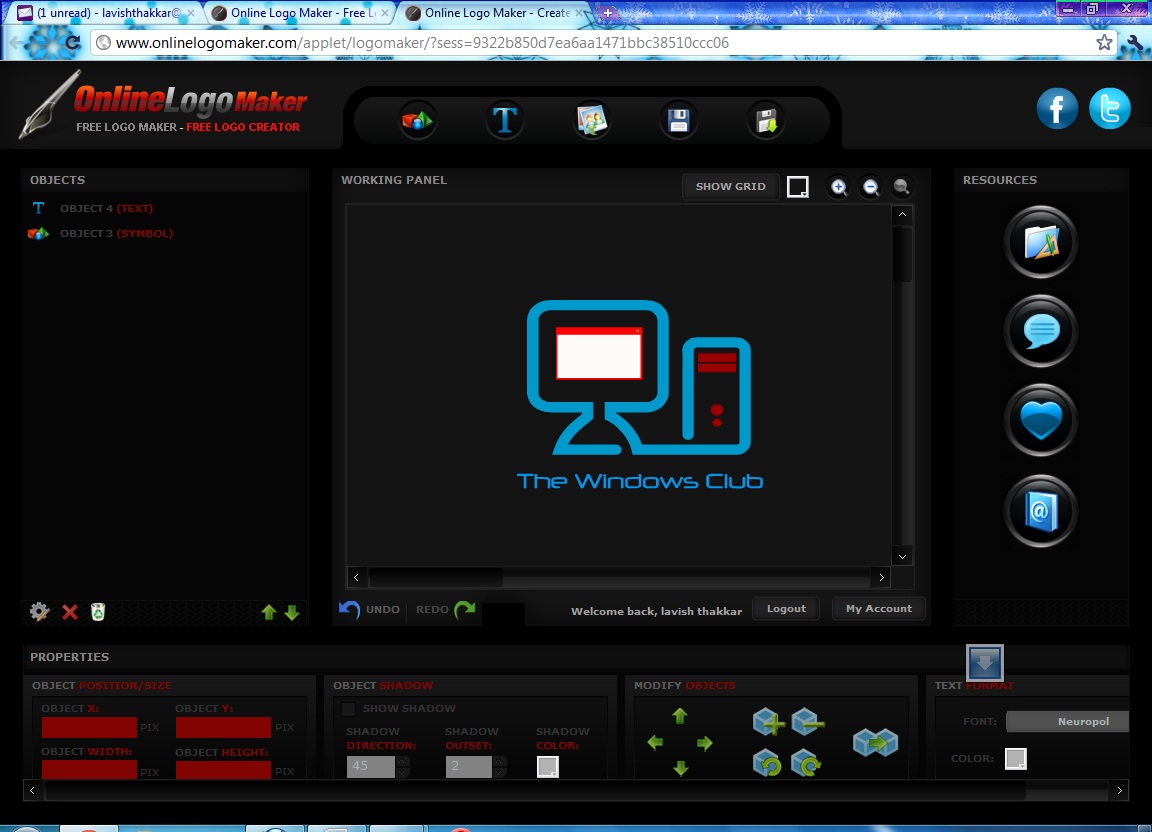Open the Shadow Color swatch
Screen dimensions: 1152x832
pos(547,768)
